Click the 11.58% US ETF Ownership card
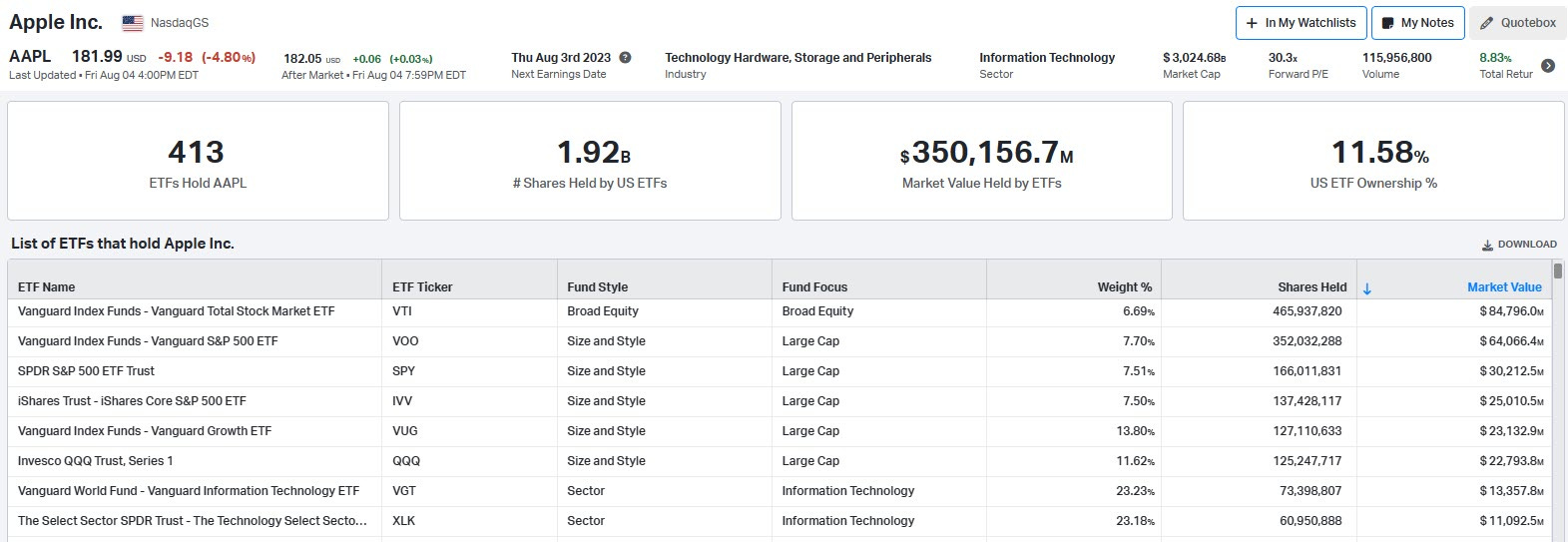Screen dimensions: 1568x542 1373,161
